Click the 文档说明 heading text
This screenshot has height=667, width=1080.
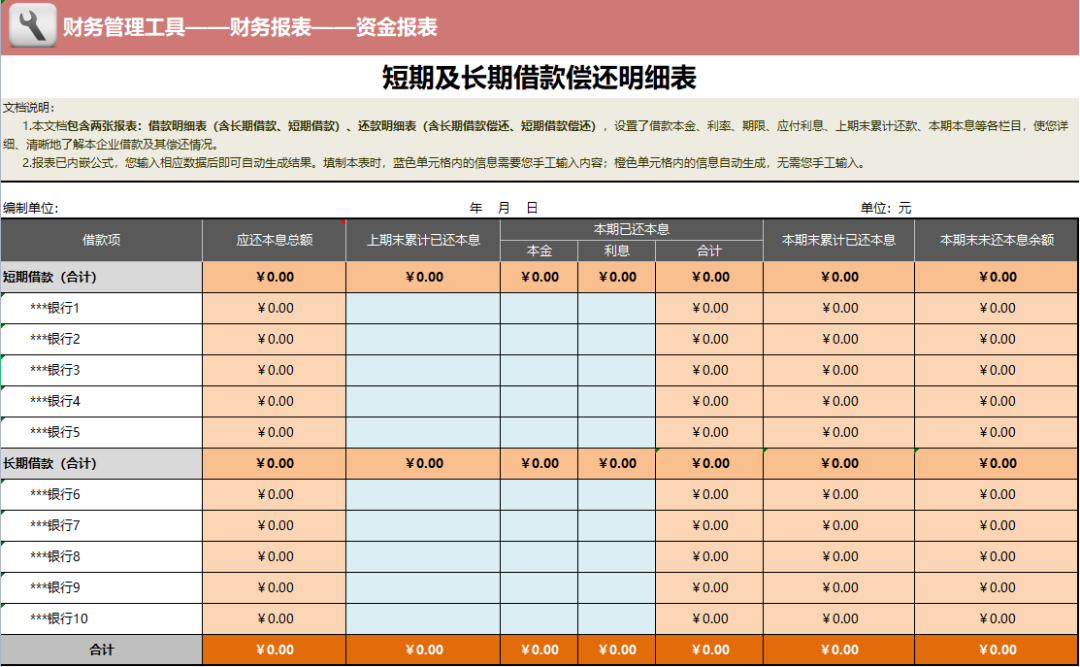[29, 107]
